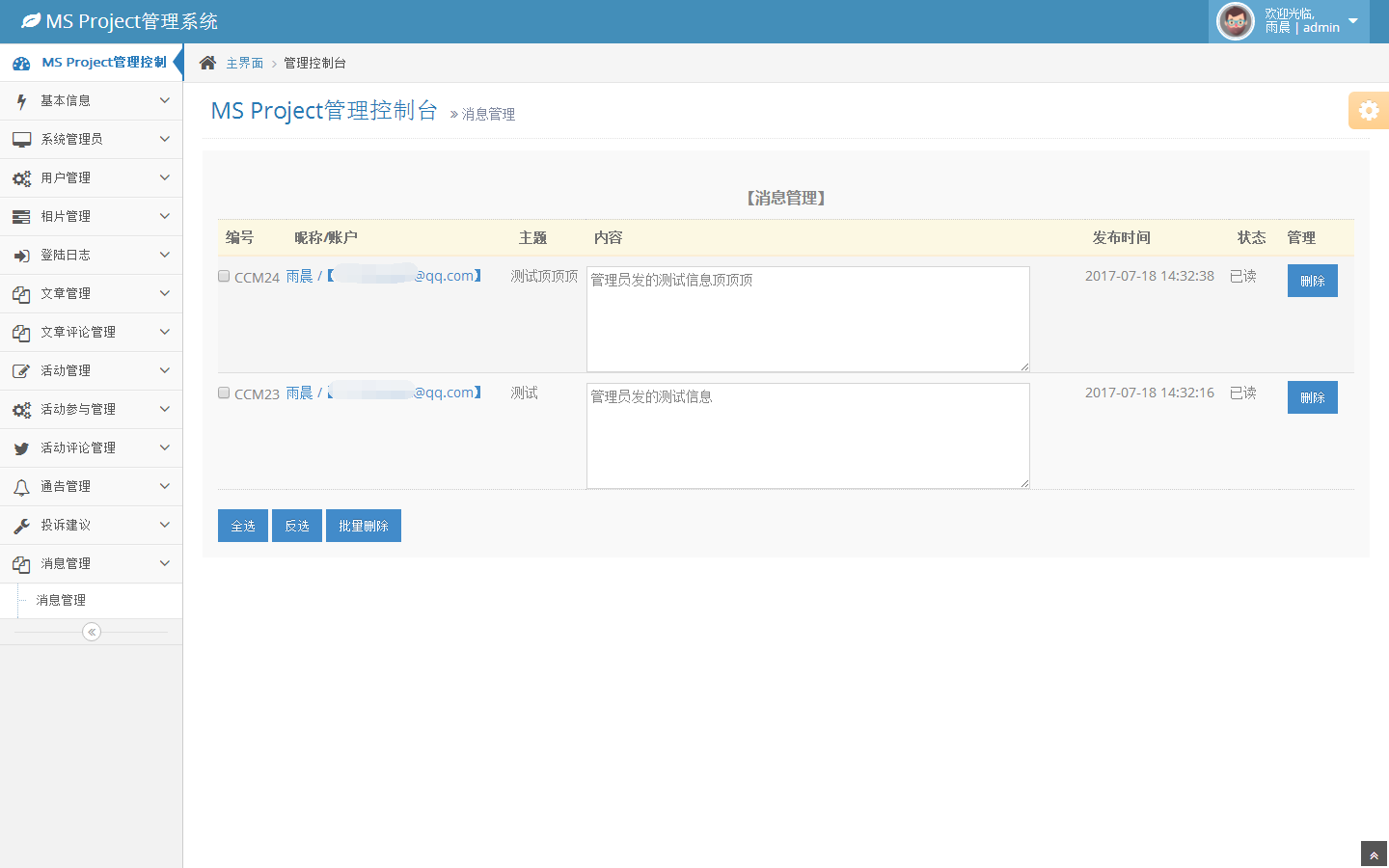The height and width of the screenshot is (868, 1389).
Task: Click the bell icon for 通告管理
Action: pos(21,487)
